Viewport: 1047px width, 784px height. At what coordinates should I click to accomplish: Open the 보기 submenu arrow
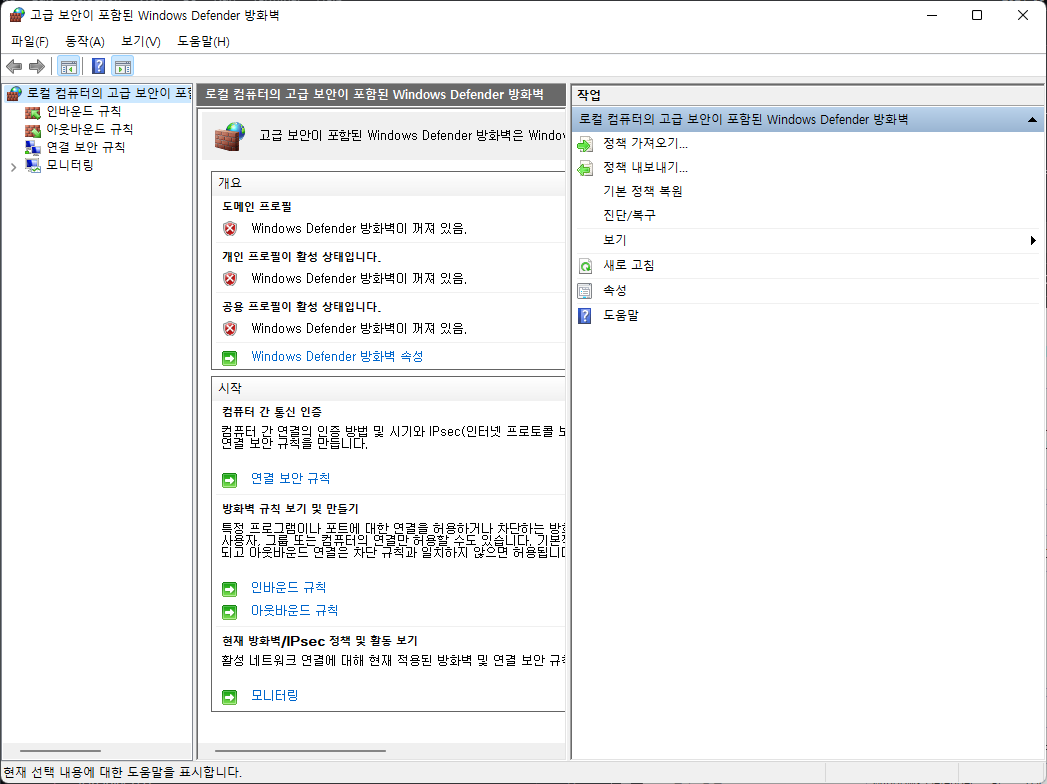click(1033, 240)
